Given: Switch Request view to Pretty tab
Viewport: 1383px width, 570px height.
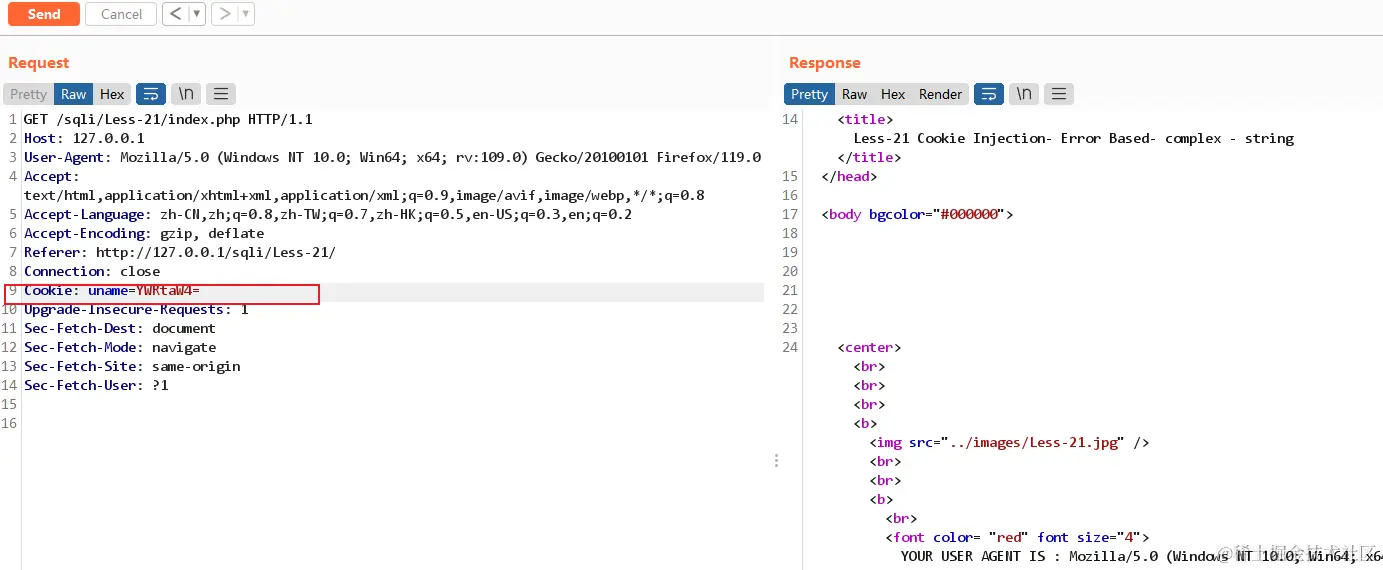Looking at the screenshot, I should [28, 94].
